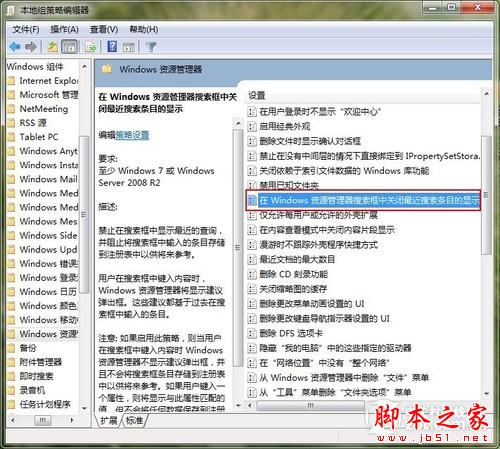Click the Internet Explorer folder icon

11,81
